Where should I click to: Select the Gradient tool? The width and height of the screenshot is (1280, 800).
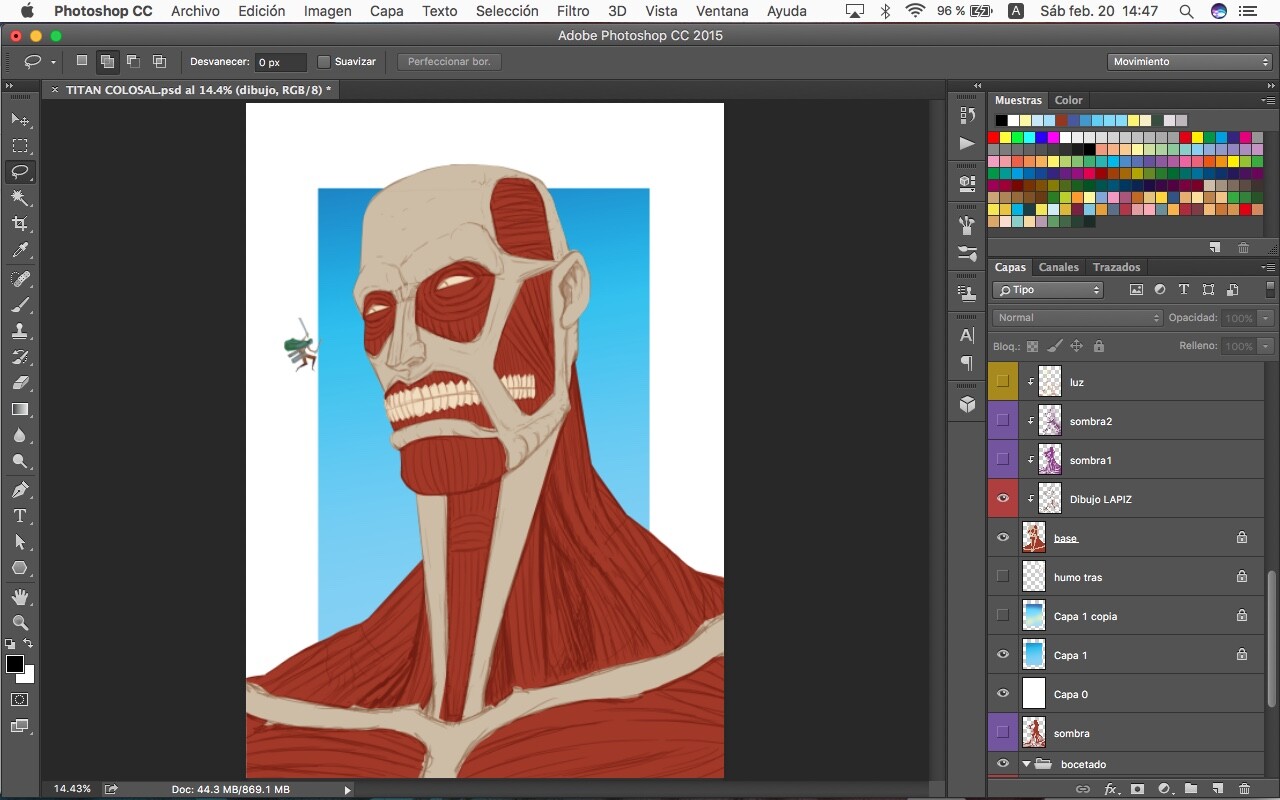20,409
